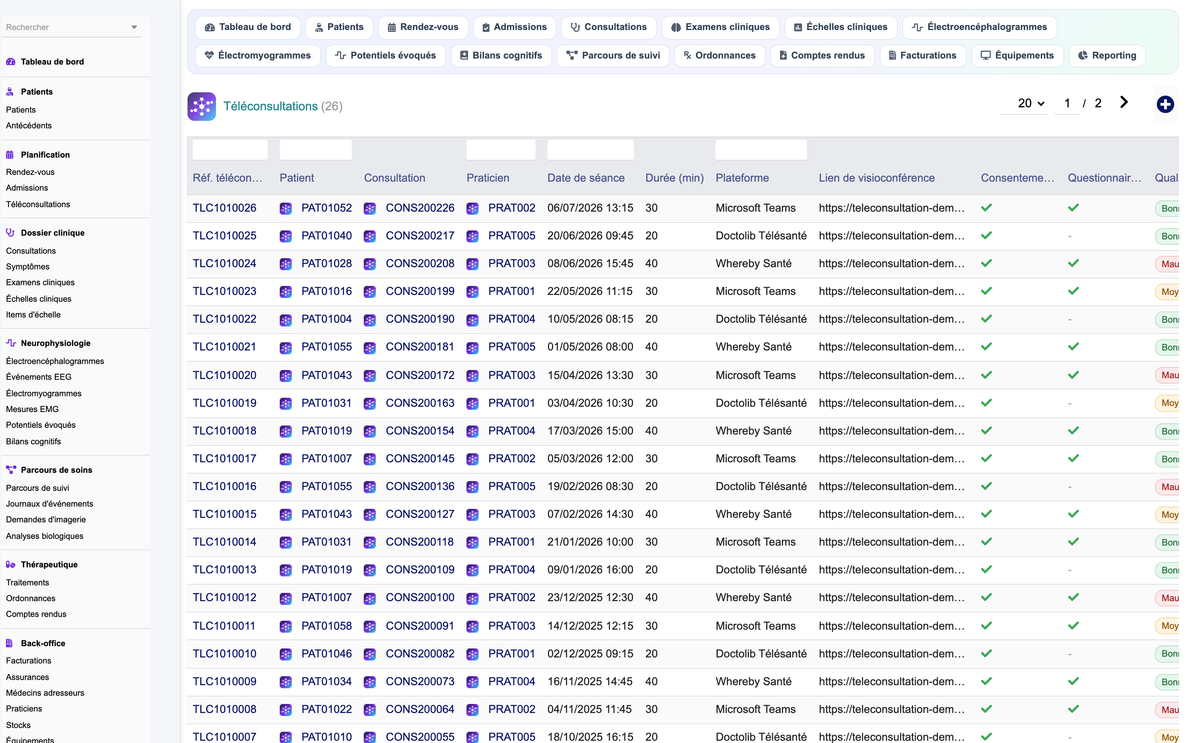Click the Tableau de bord sidebar icon
The image size is (1200, 743).
pos(10,62)
